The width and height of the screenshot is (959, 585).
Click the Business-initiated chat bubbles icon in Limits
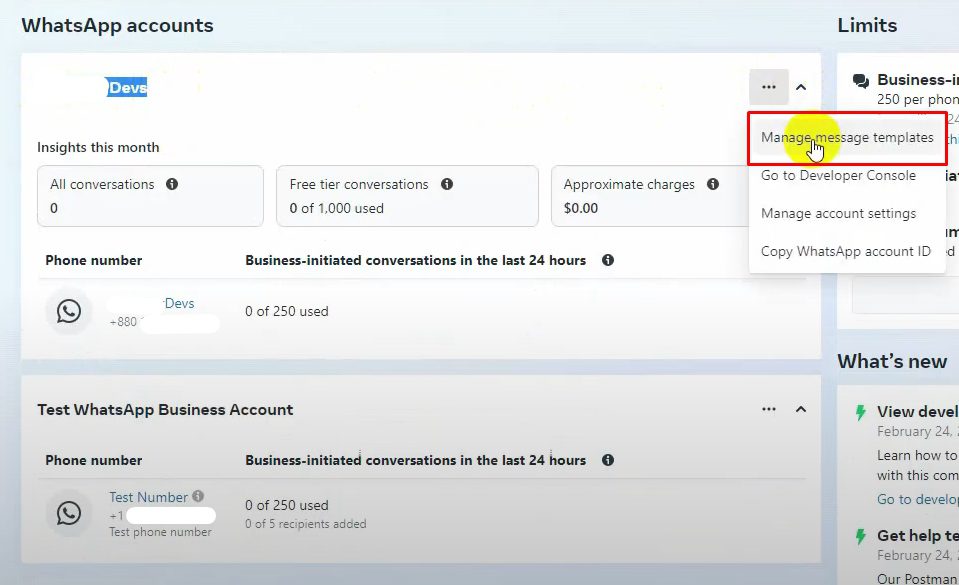point(860,81)
